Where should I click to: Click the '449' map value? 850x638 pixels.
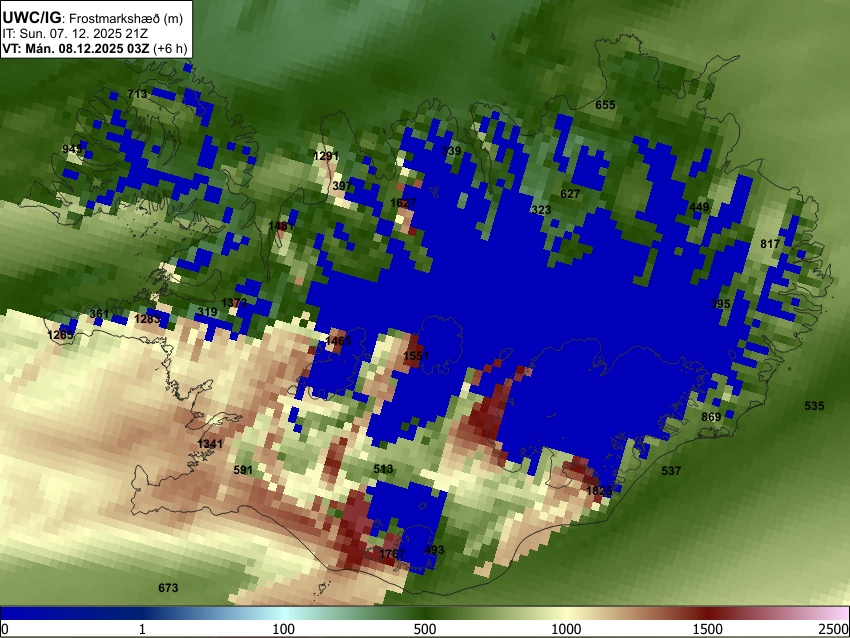(x=699, y=207)
